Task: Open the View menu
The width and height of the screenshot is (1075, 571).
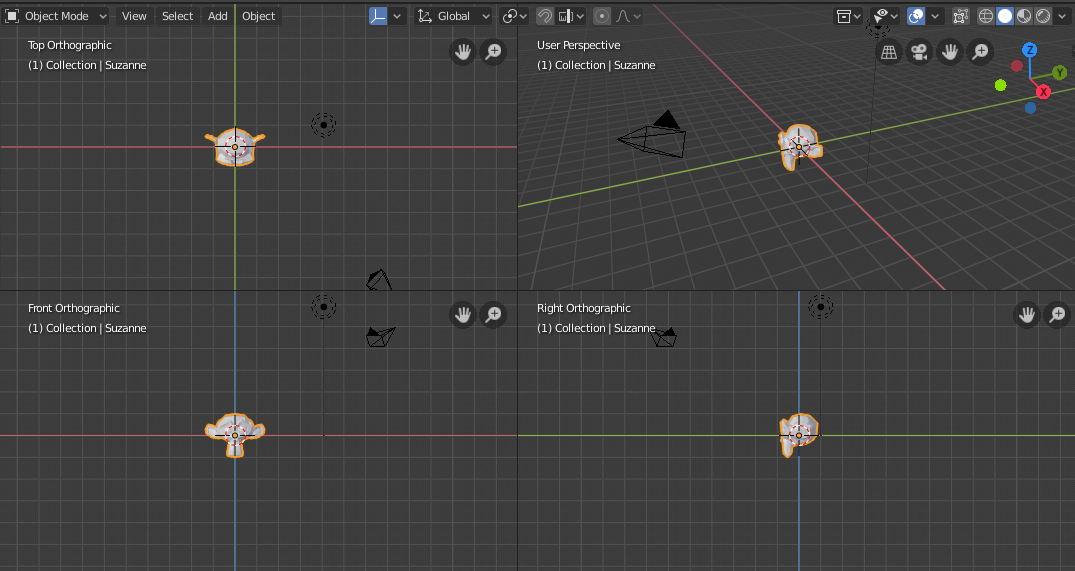Action: (134, 16)
